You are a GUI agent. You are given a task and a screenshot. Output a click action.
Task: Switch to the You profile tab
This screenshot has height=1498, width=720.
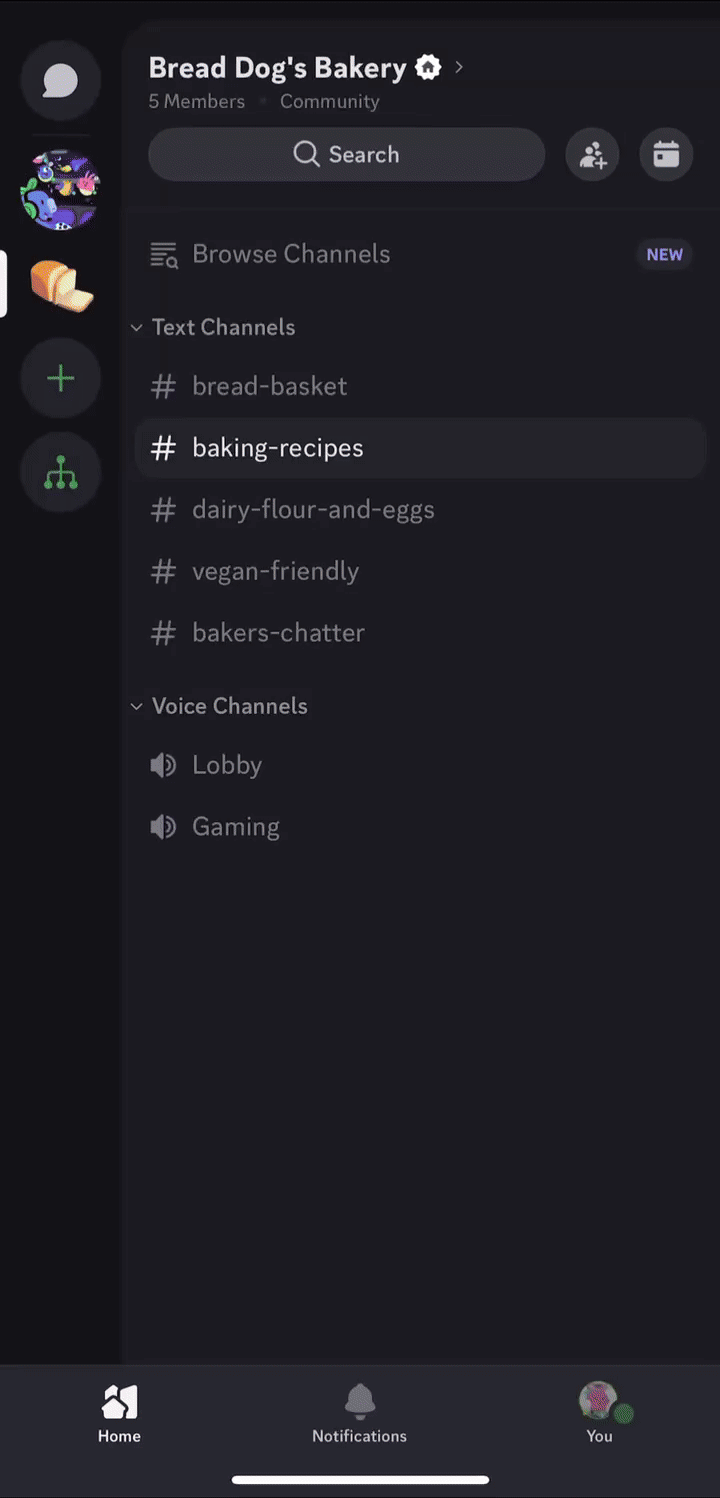click(599, 1413)
